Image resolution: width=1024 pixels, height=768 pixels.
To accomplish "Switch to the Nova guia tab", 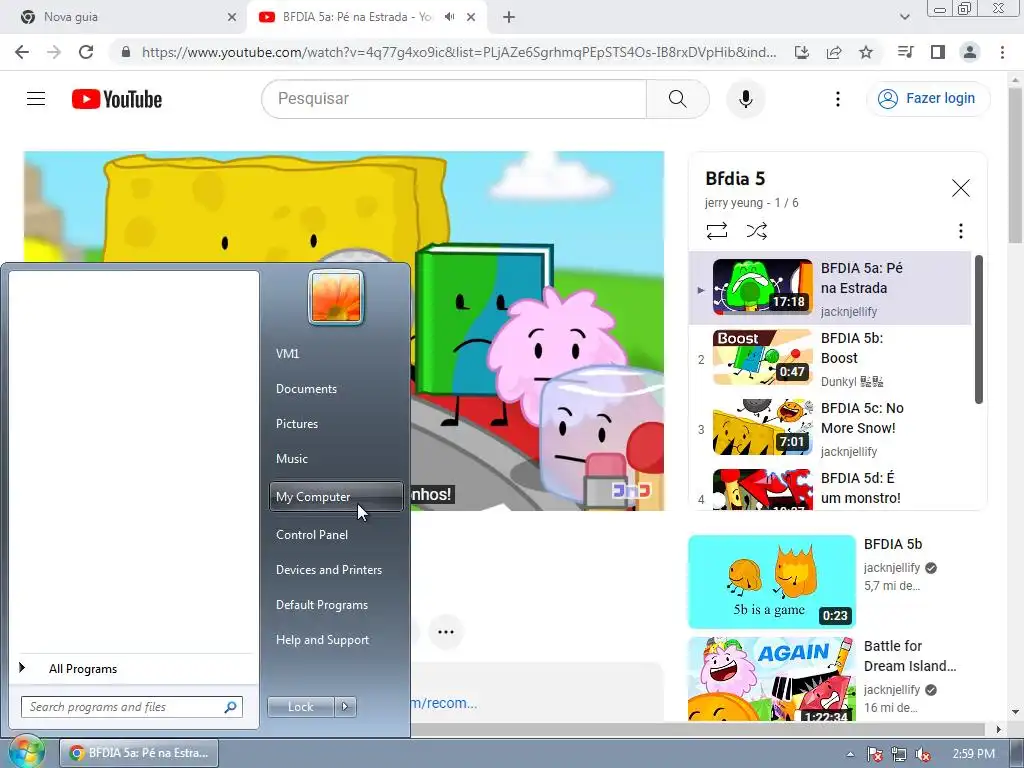I will (124, 17).
